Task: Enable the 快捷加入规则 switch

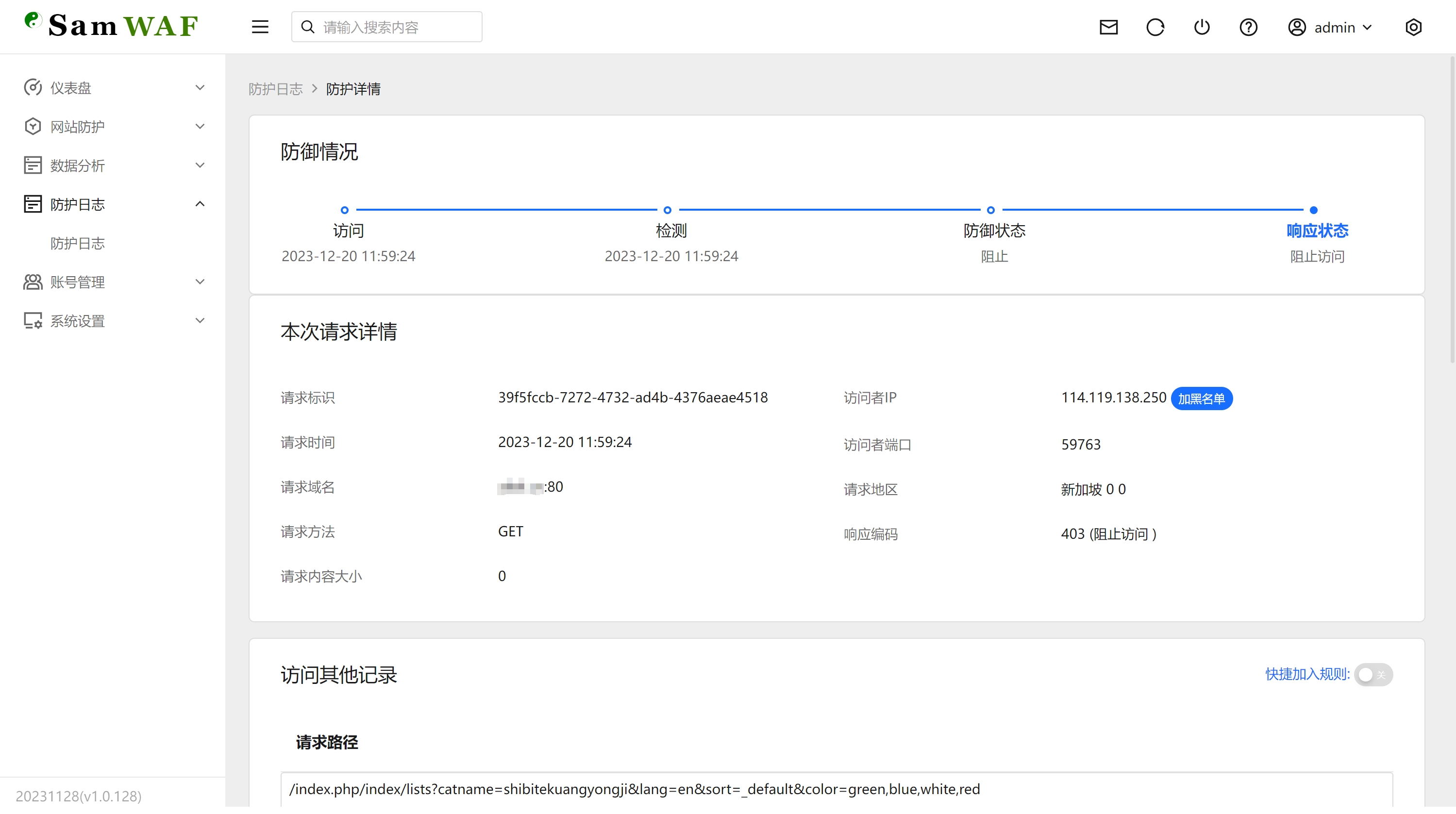Action: (x=1373, y=674)
